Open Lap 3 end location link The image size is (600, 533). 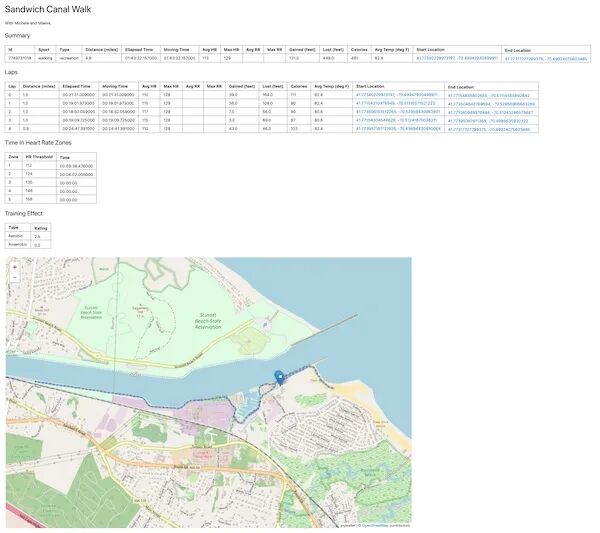488,121
